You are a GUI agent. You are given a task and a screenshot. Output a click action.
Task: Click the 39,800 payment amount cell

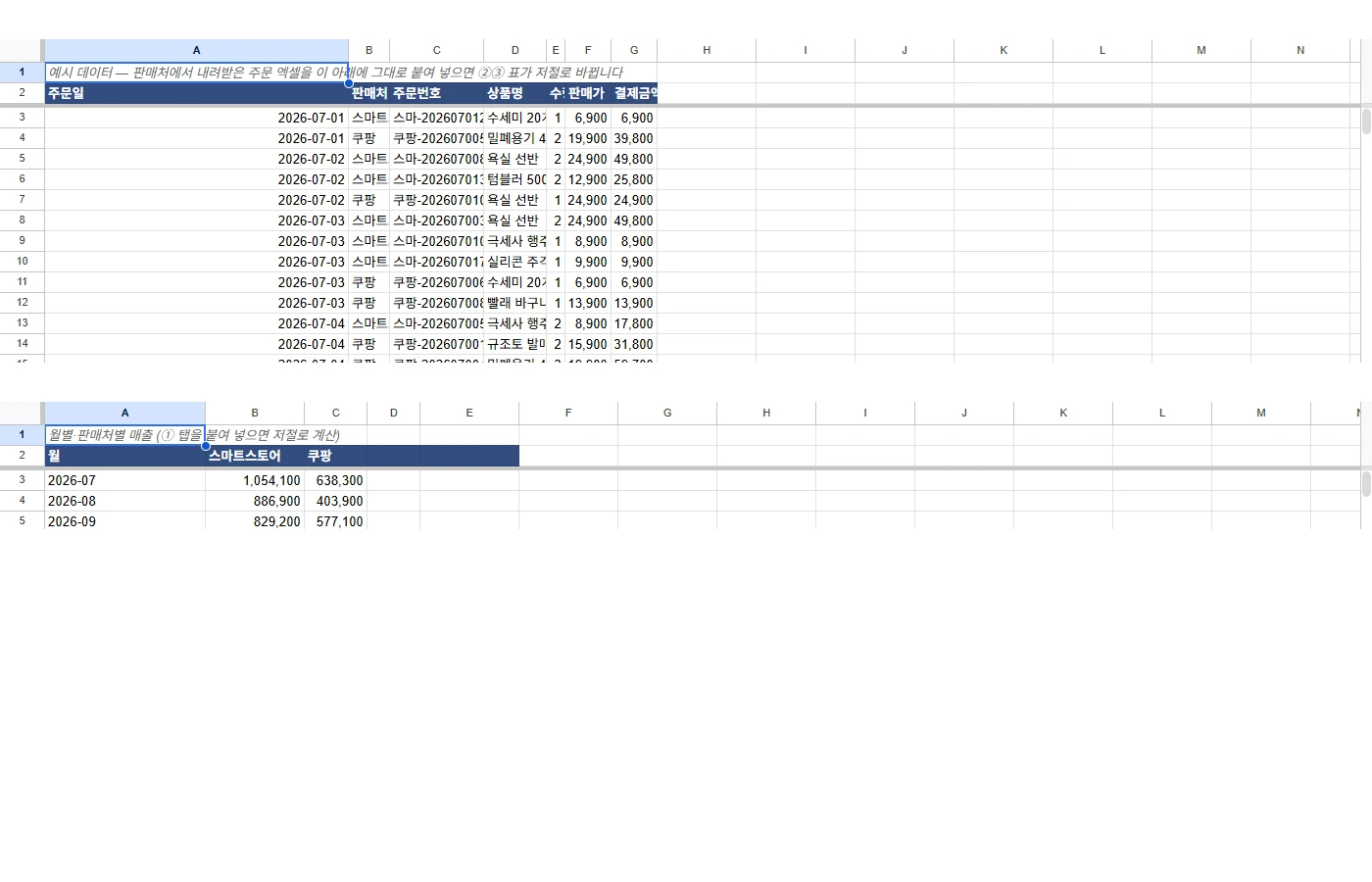[x=634, y=138]
